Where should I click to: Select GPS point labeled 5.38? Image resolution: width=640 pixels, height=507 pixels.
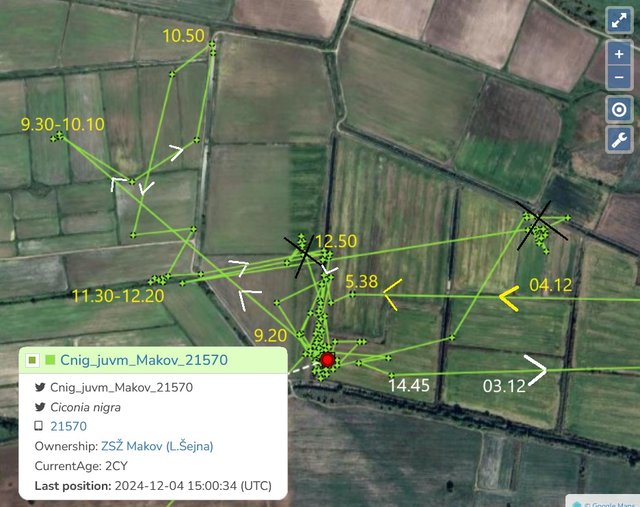pos(353,294)
